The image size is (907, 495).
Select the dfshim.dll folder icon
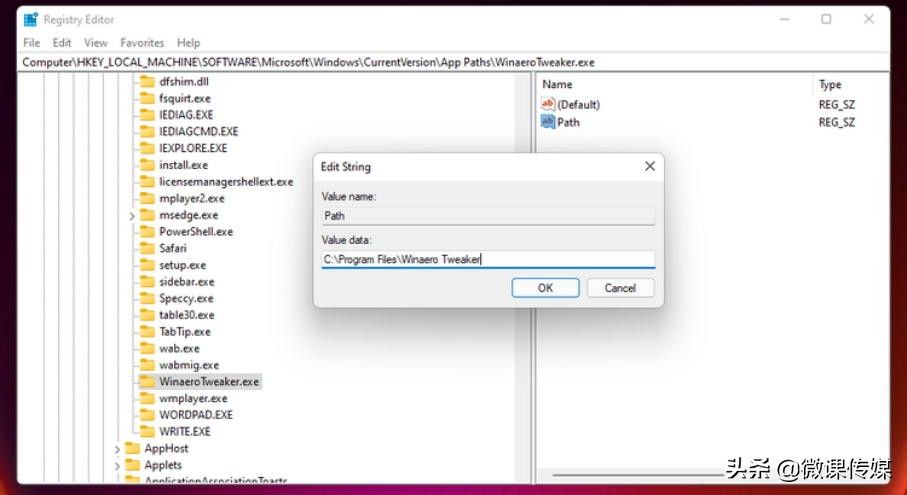[x=148, y=82]
